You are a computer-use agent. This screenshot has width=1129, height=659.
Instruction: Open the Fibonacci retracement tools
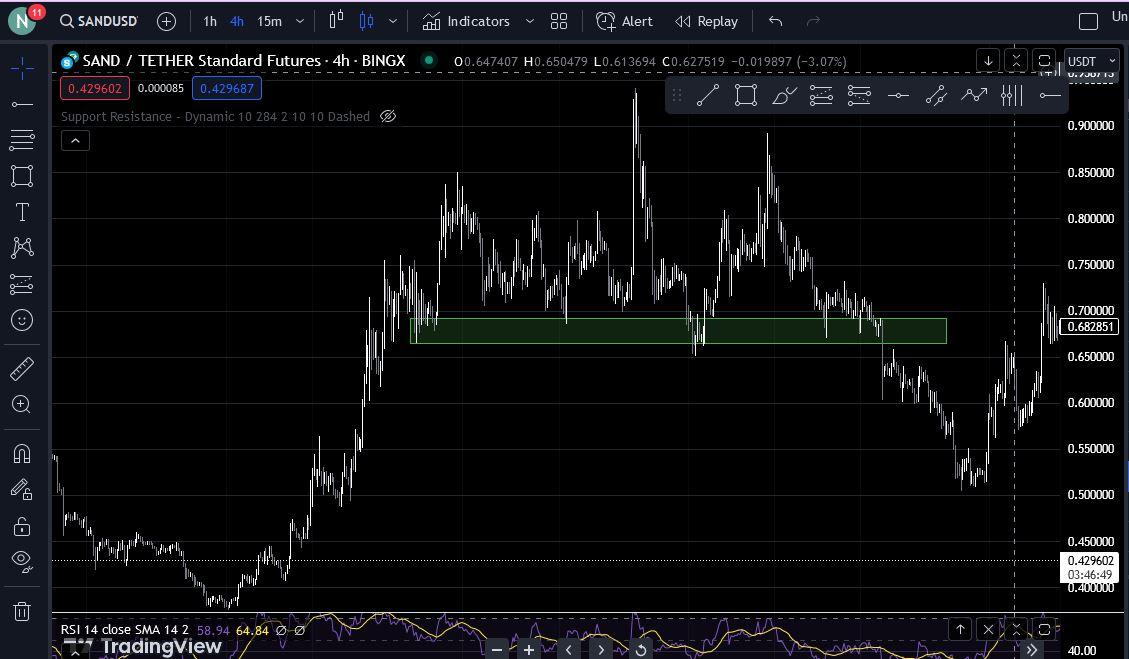pos(22,140)
